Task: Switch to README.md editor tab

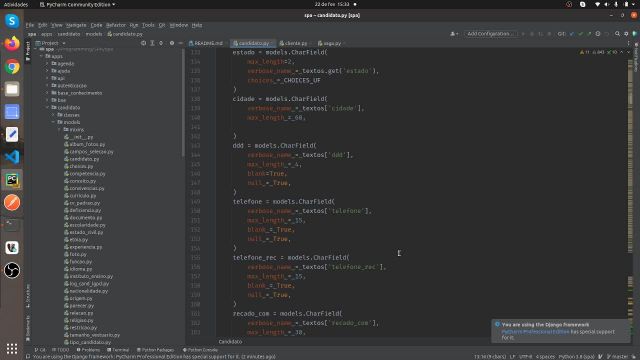Action: [206, 43]
